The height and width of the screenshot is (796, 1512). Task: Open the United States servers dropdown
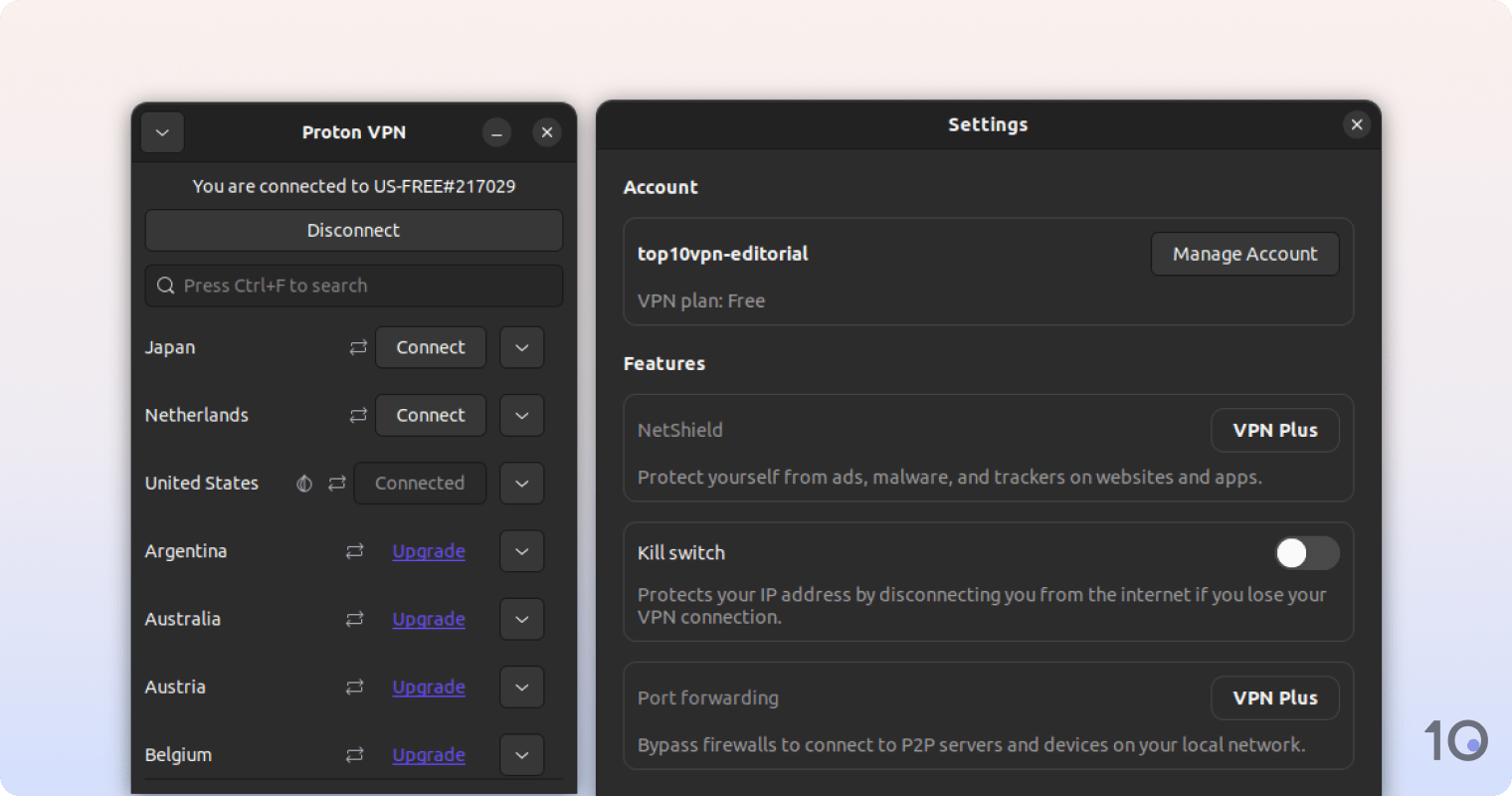(521, 483)
